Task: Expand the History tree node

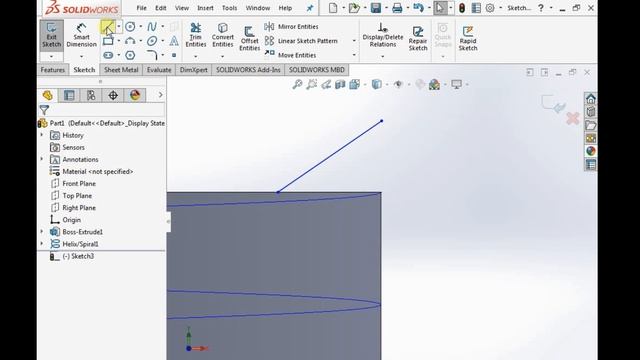Action: click(42, 135)
